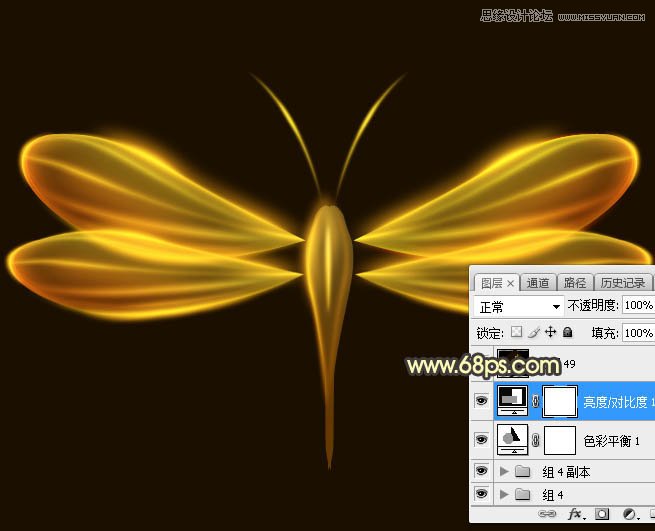Click lock position move icon

click(x=550, y=332)
